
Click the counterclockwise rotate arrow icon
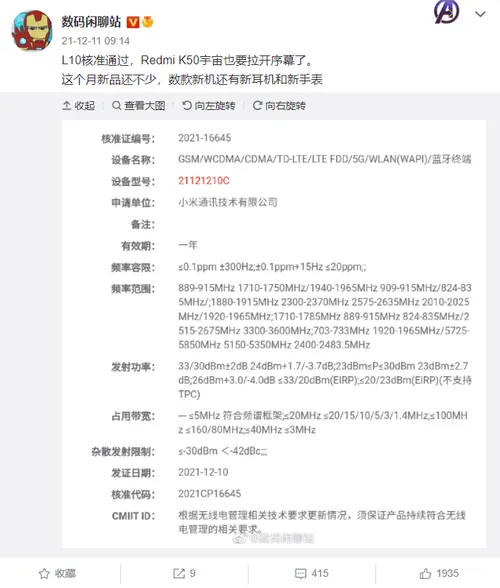coord(187,106)
